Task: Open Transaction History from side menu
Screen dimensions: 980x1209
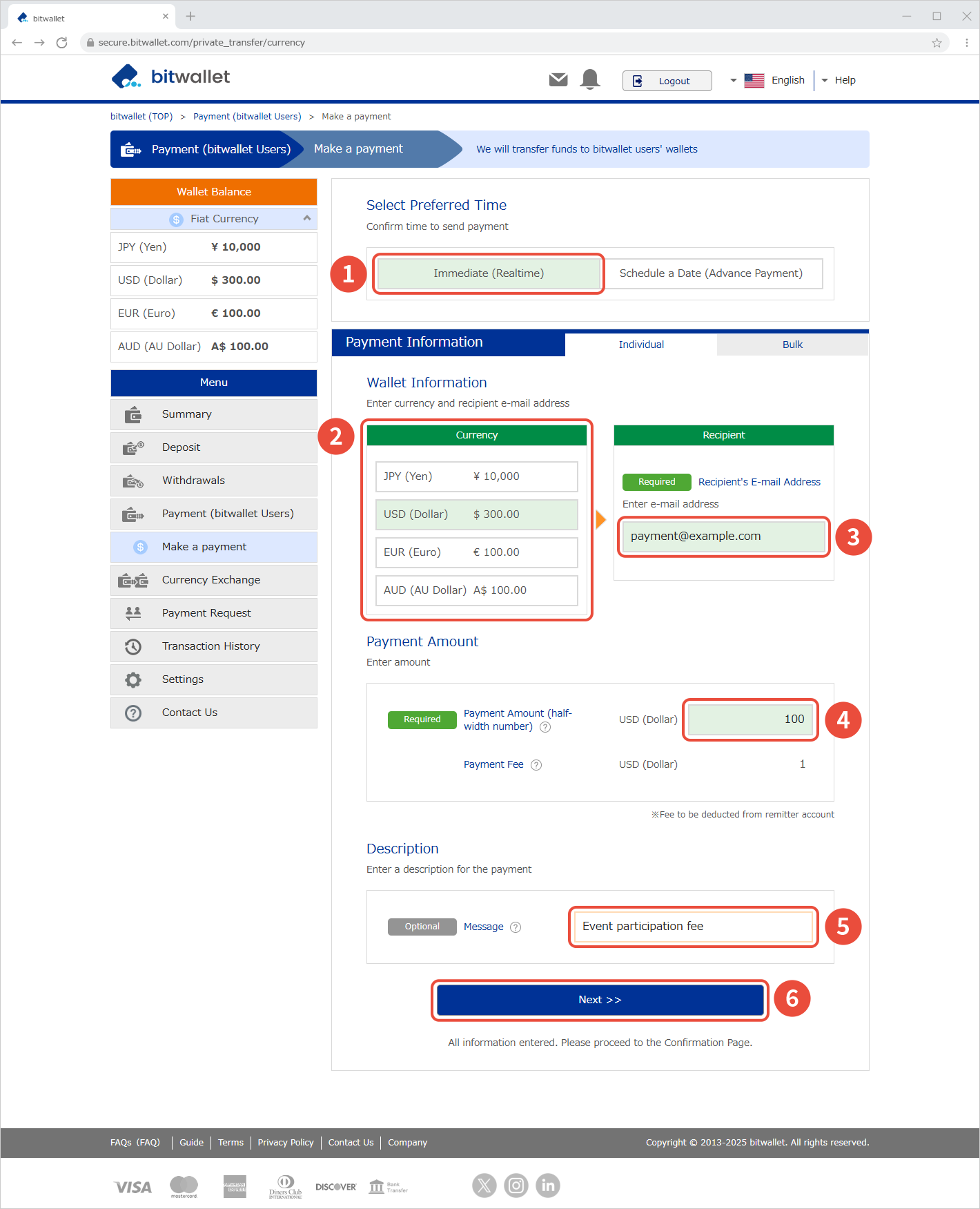Action: (214, 646)
